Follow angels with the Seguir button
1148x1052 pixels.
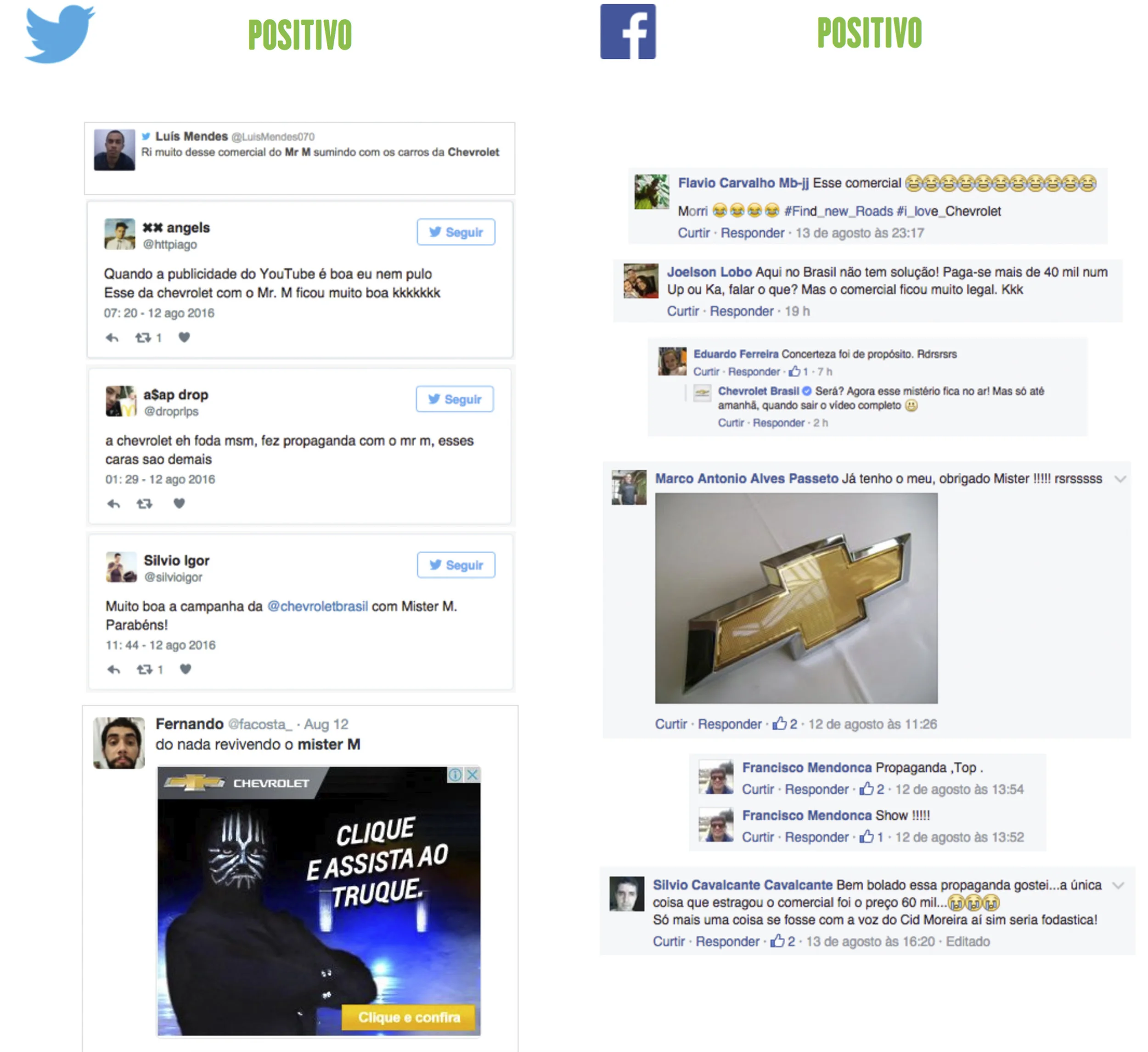pyautogui.click(x=456, y=232)
